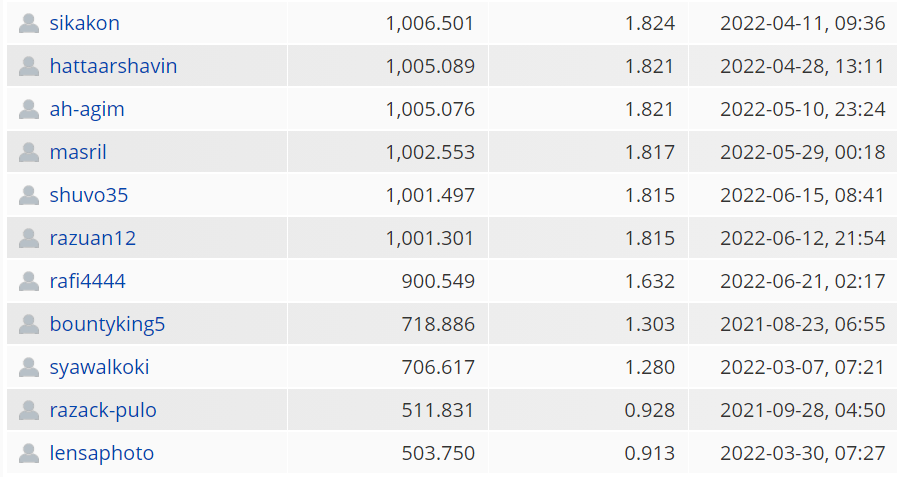Viewport: 897px width, 477px height.
Task: Click the avatar icon beside sikakon
Action: point(29,23)
